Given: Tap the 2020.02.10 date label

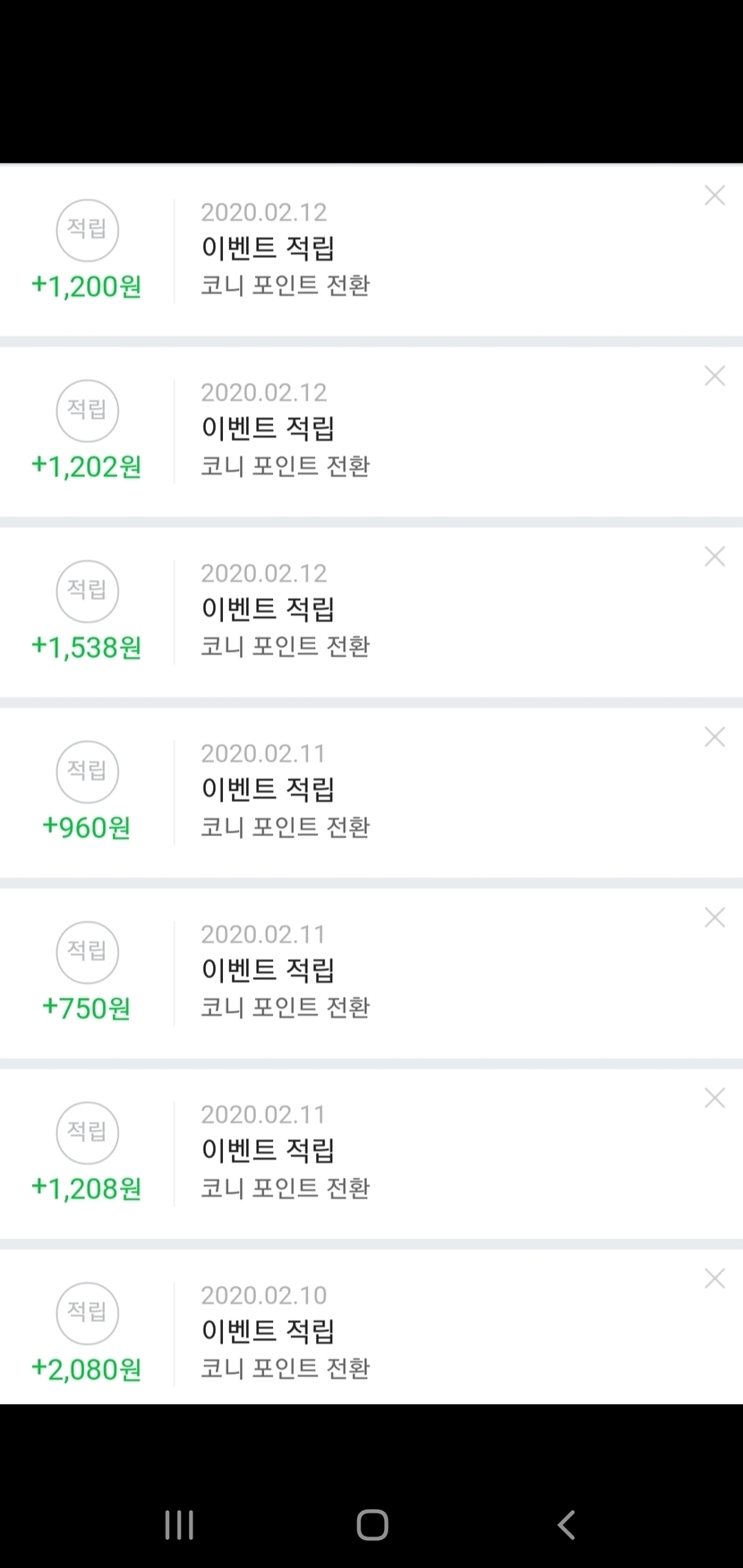Looking at the screenshot, I should click(x=263, y=1295).
